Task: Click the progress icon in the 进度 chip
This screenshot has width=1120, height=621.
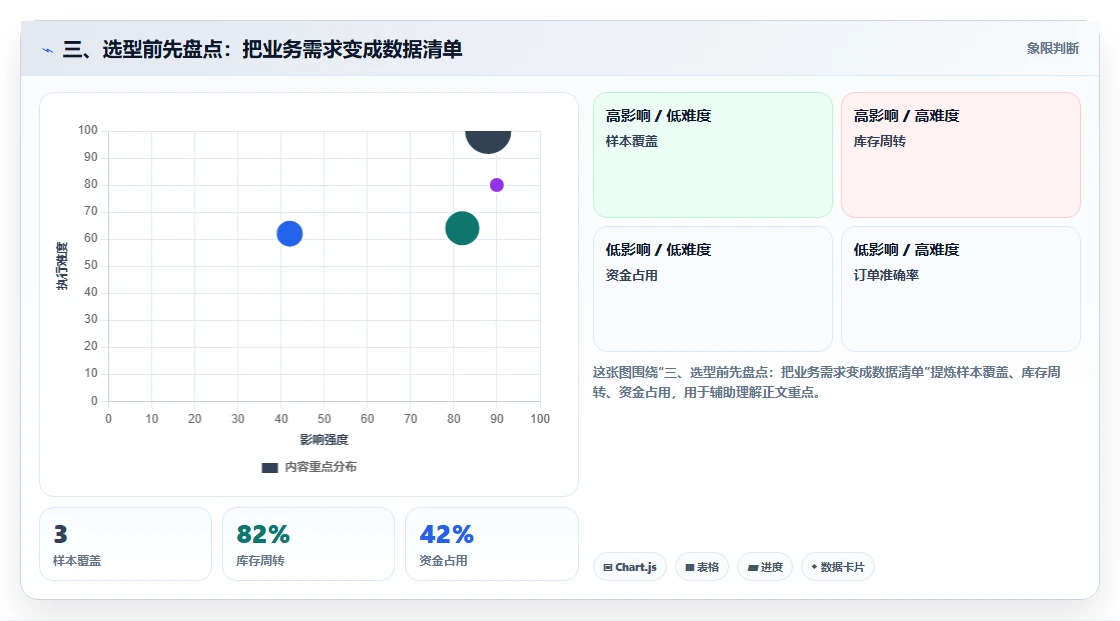Action: point(753,567)
